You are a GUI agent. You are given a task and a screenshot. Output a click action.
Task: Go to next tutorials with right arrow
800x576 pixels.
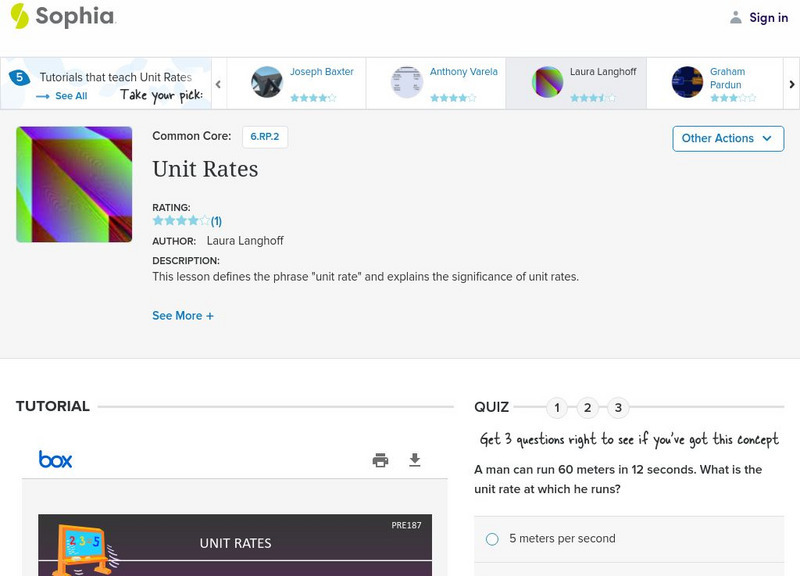(791, 84)
